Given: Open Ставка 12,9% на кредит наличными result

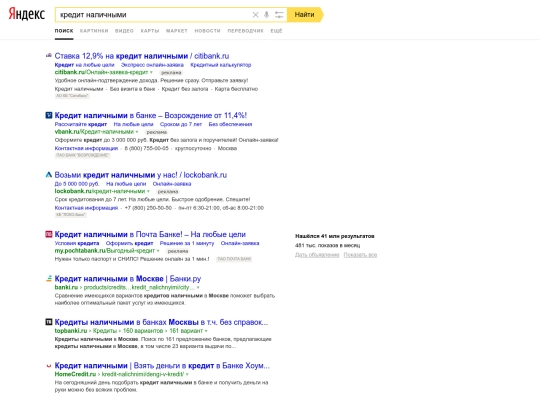Looking at the screenshot, I should tap(142, 56).
